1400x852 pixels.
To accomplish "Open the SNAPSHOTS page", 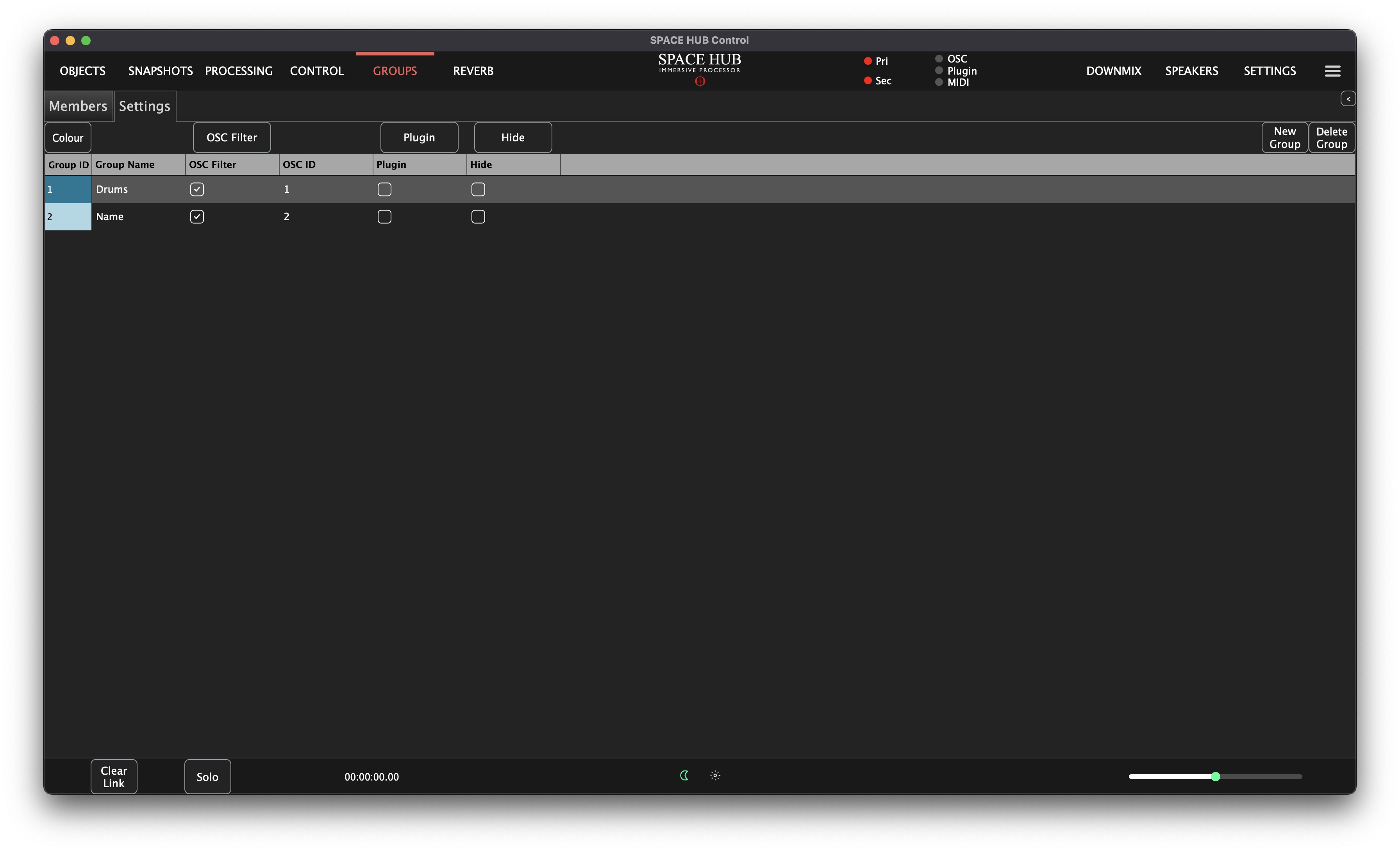I will [160, 71].
